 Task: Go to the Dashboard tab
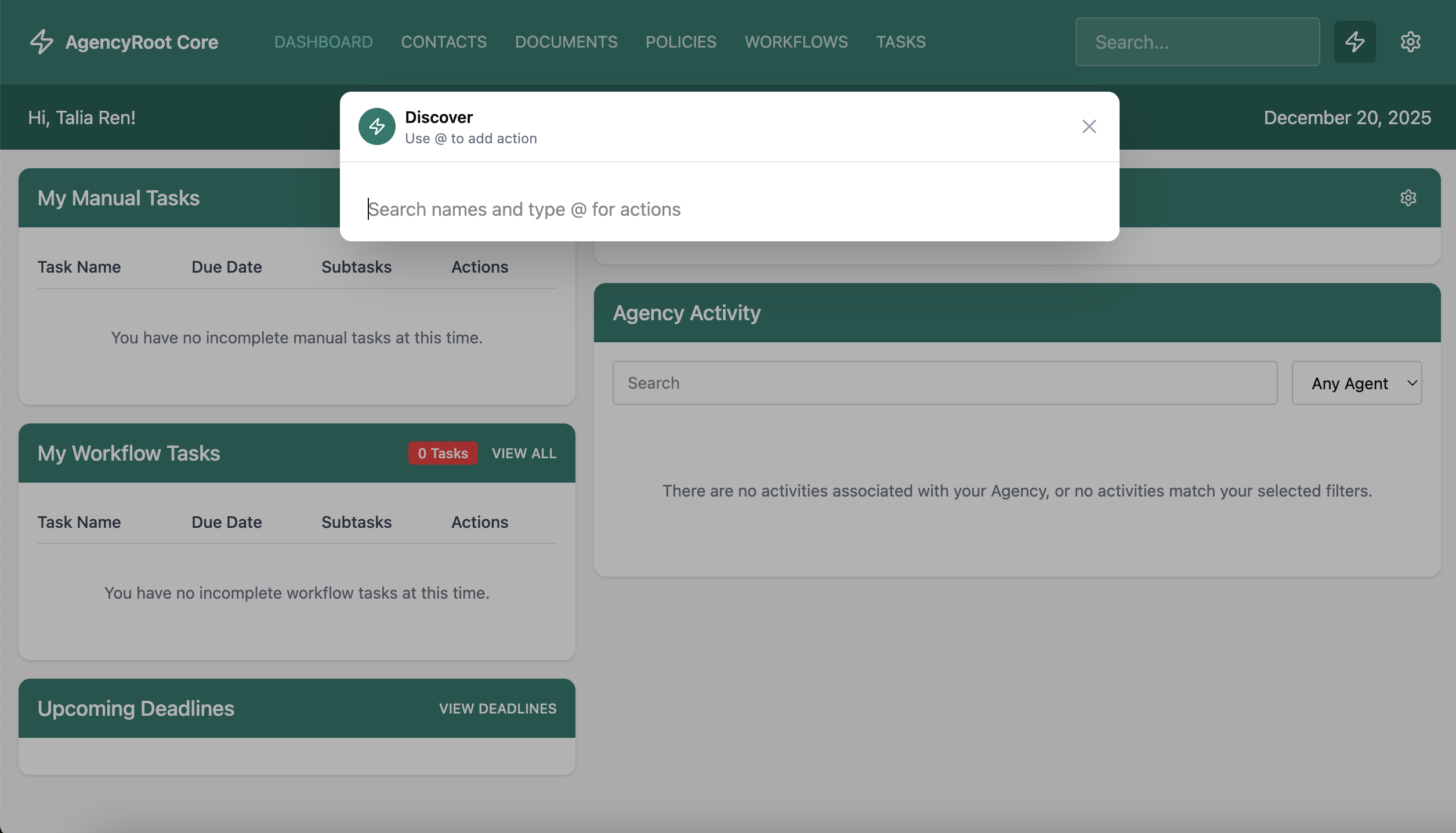pos(323,42)
